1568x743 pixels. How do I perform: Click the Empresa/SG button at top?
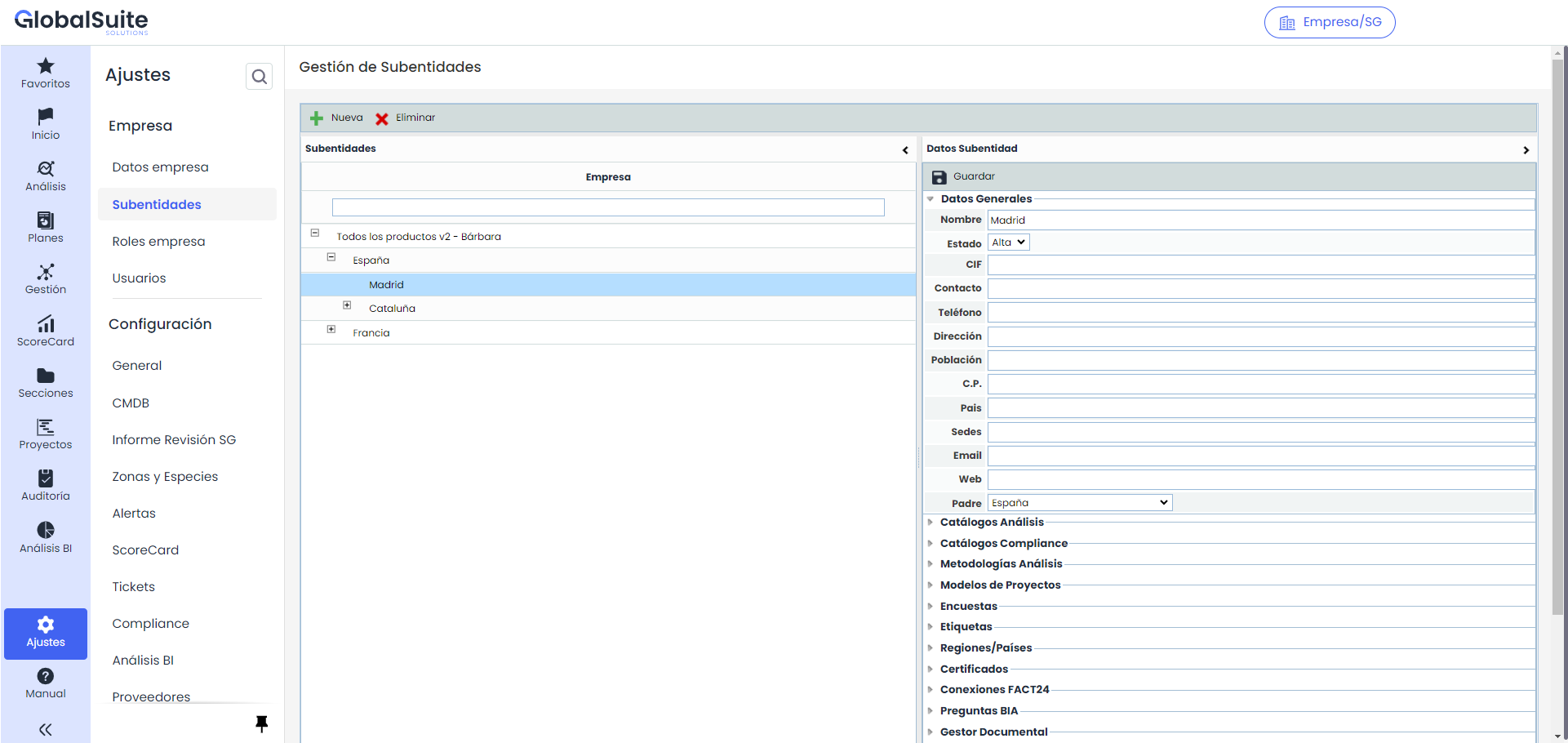(1330, 22)
